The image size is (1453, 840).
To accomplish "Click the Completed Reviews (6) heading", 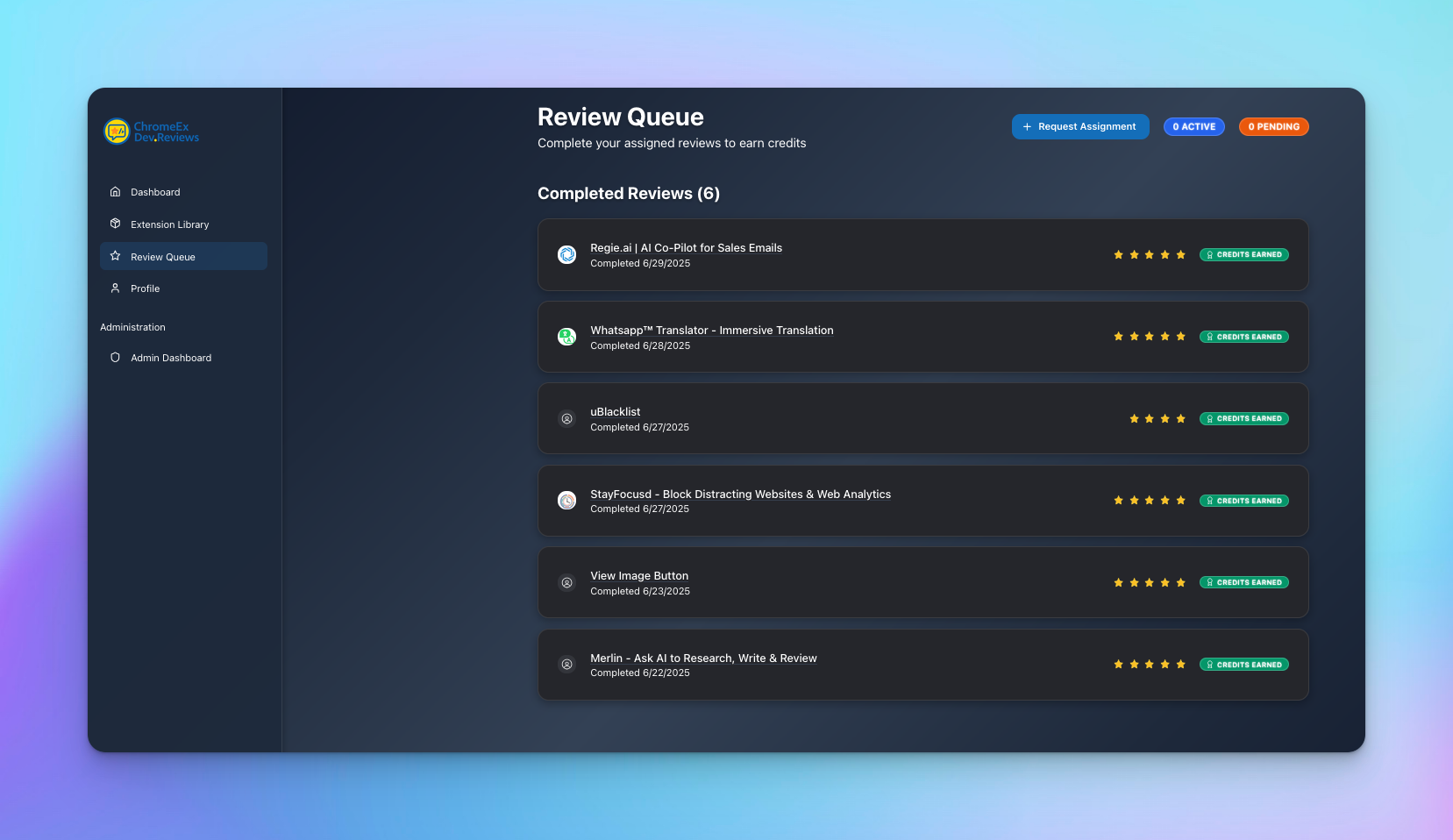I will [629, 194].
